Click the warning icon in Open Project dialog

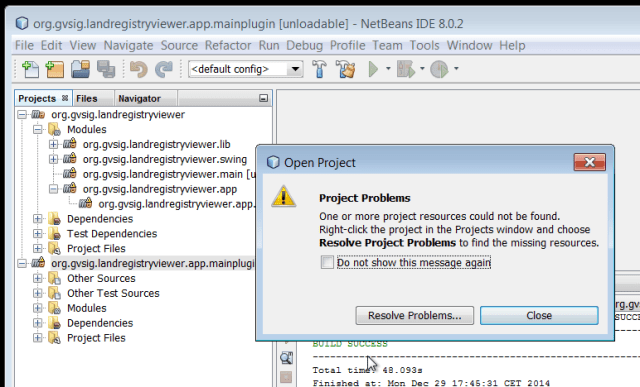click(284, 197)
